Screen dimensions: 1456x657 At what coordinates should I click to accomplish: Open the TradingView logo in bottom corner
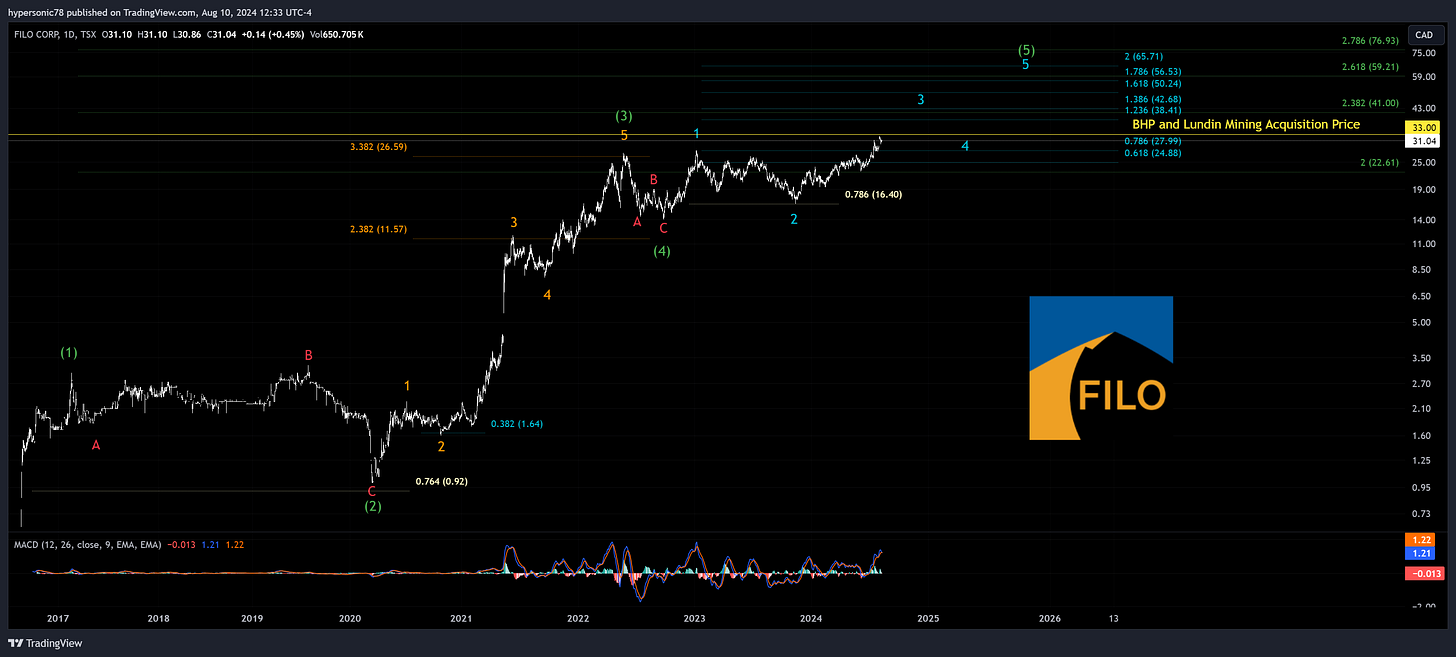[46, 644]
